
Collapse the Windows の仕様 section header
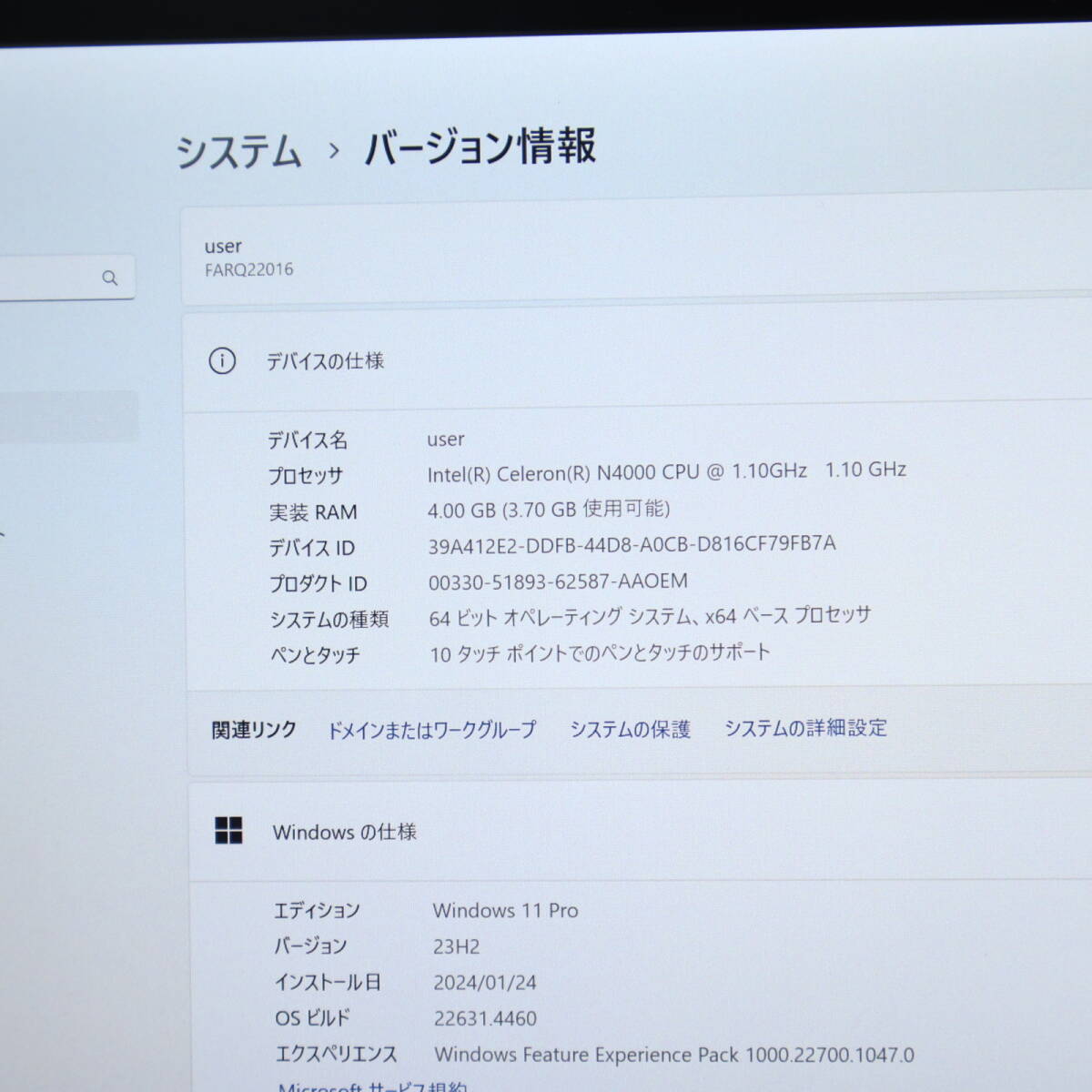point(641,831)
